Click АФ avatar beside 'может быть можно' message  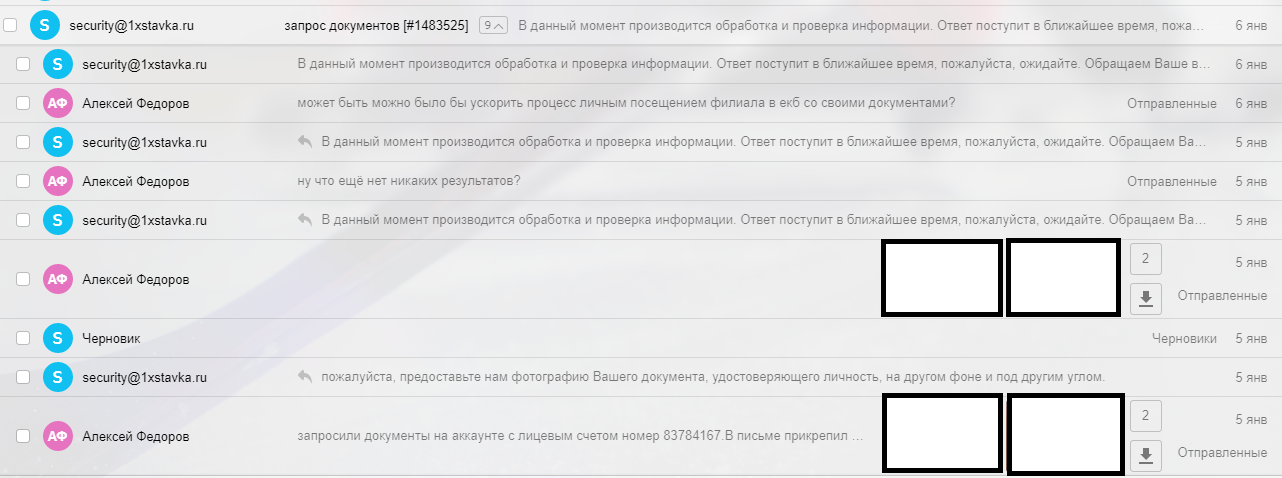click(59, 103)
